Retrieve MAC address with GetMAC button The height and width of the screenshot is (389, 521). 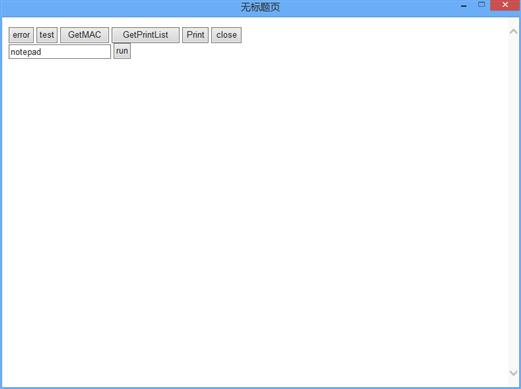84,35
